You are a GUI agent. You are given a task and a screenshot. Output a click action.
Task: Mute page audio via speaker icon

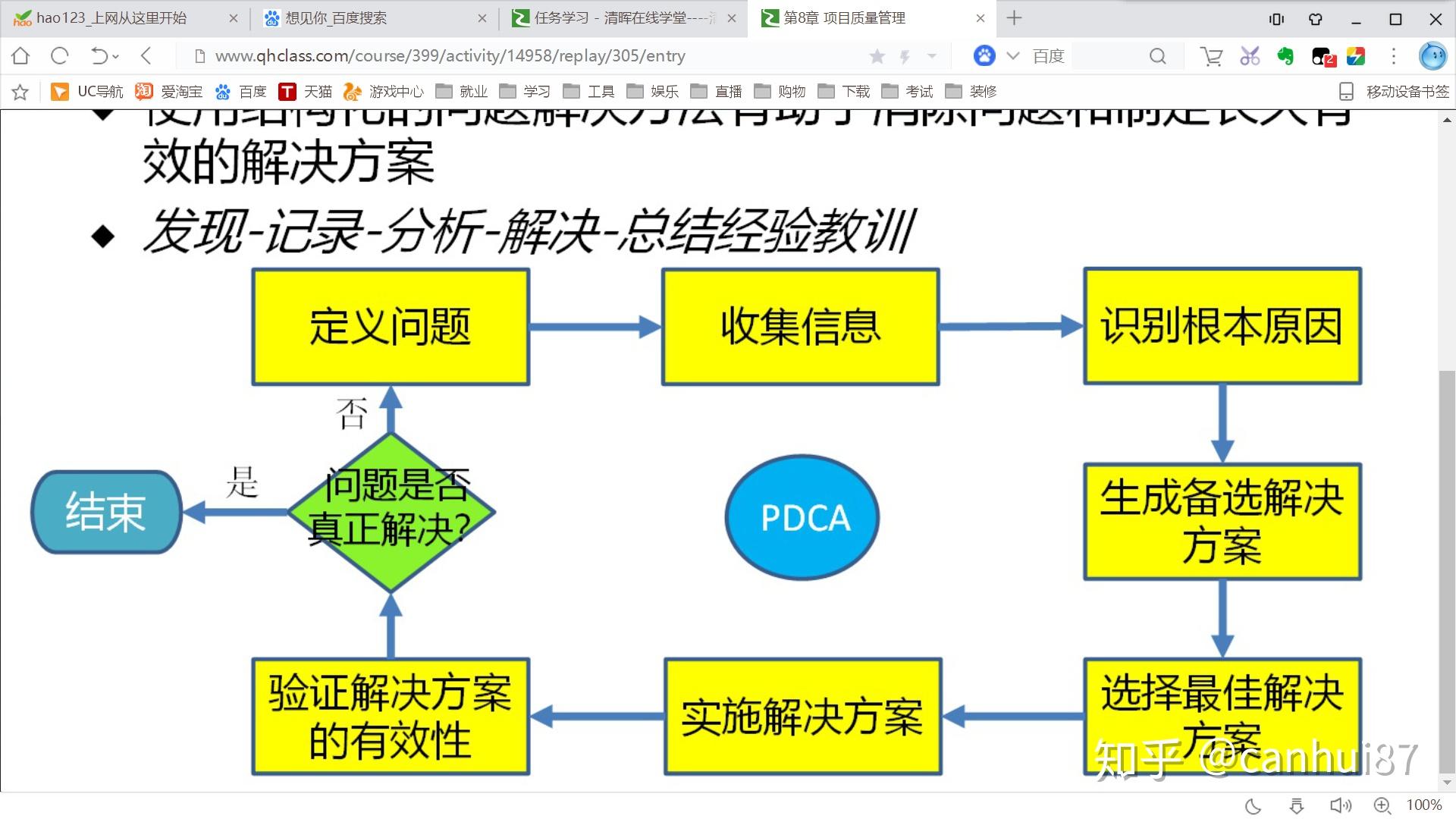1340,805
